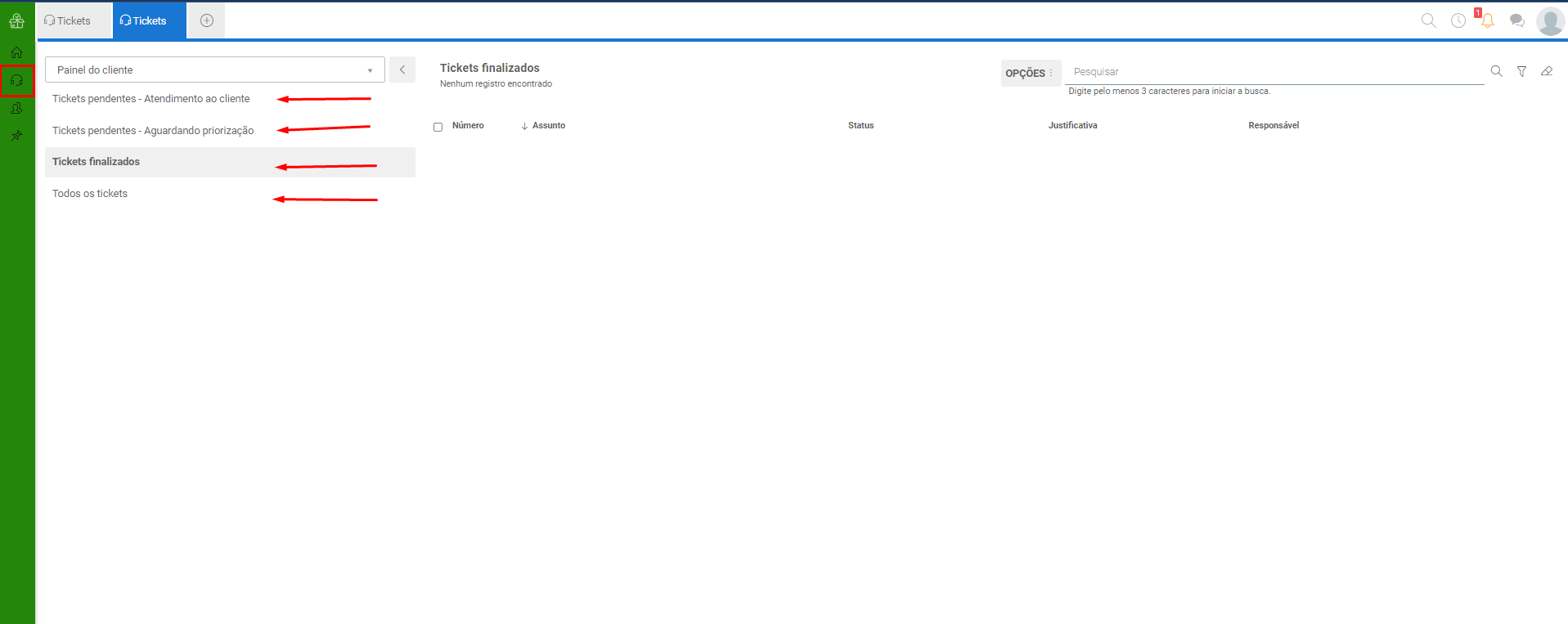Run search with magnifier beside Pesquisar
The width and height of the screenshot is (1568, 624).
[1496, 71]
